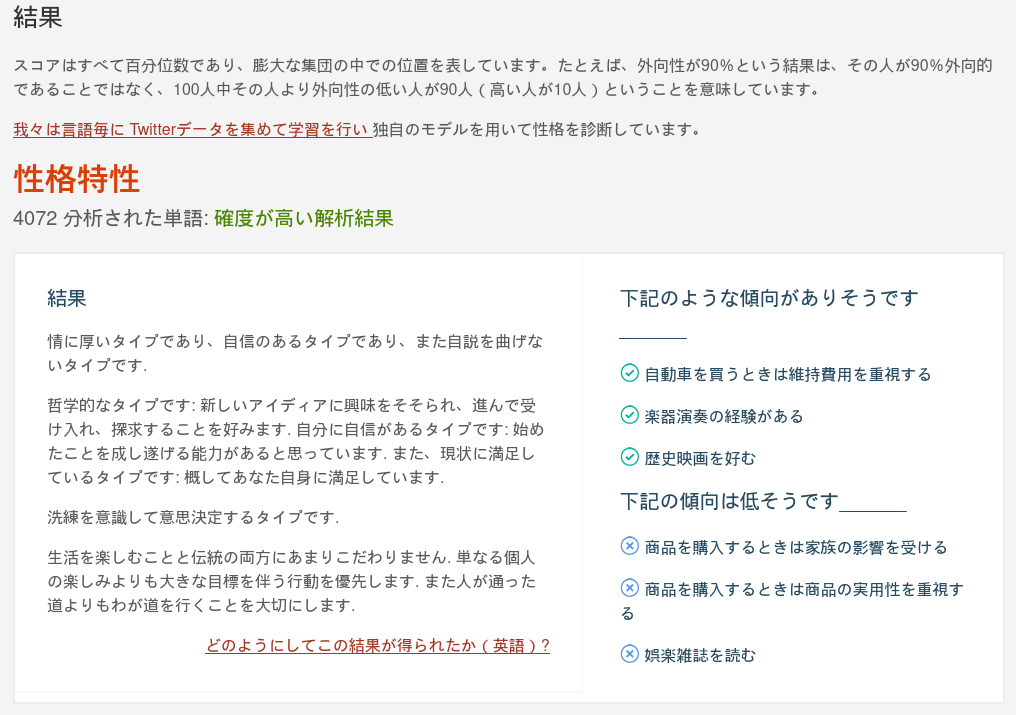
Task: Click the X icon beside 実用性を重視する item
Action: click(x=629, y=589)
